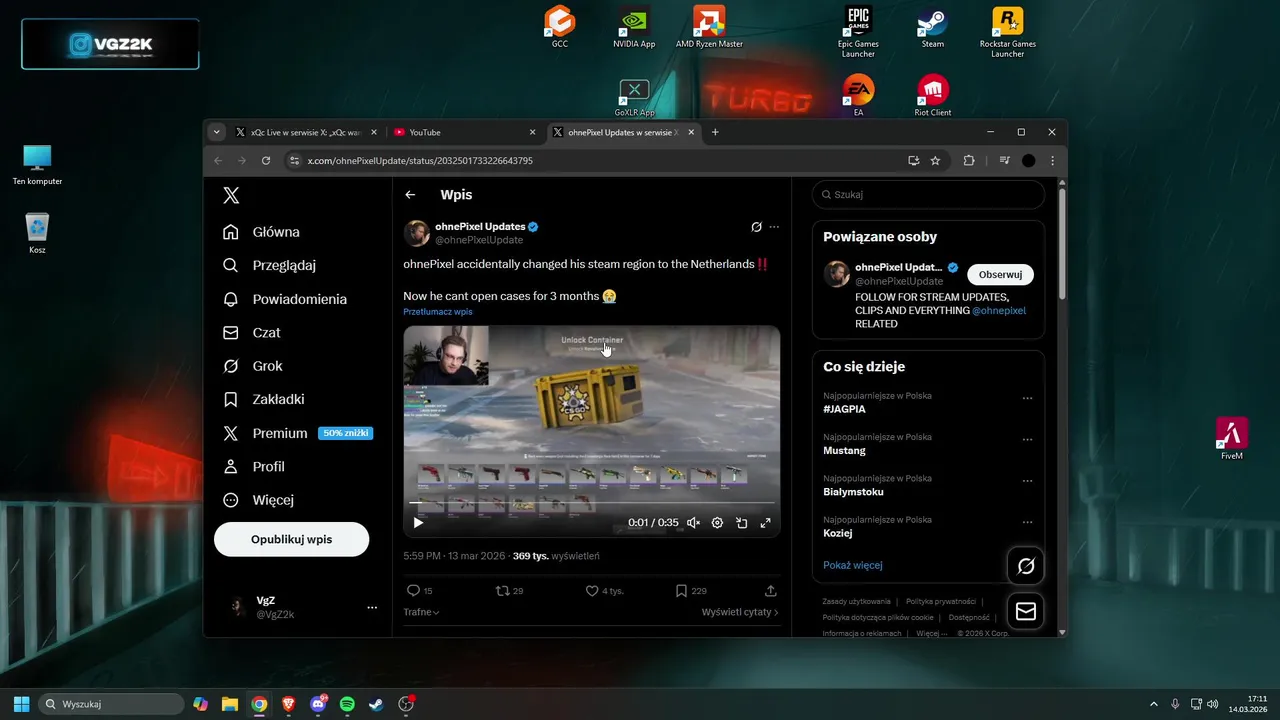Click the Windows Start button
The image size is (1280, 720).
pos(21,704)
